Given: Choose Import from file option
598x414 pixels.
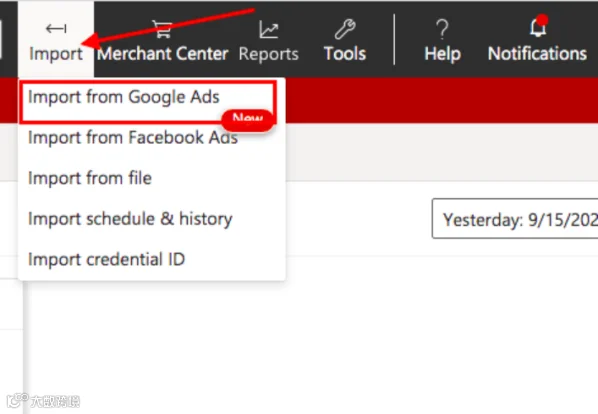Looking at the screenshot, I should 90,178.
